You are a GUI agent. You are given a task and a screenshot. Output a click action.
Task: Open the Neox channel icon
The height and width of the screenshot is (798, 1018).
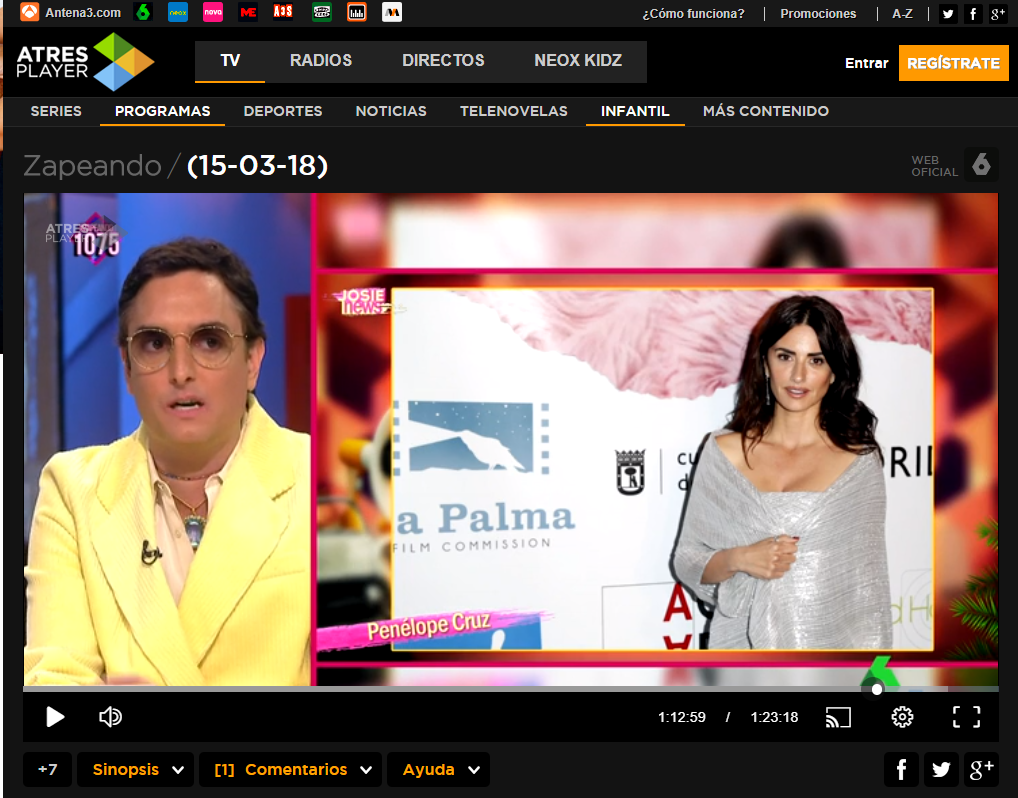[x=178, y=12]
